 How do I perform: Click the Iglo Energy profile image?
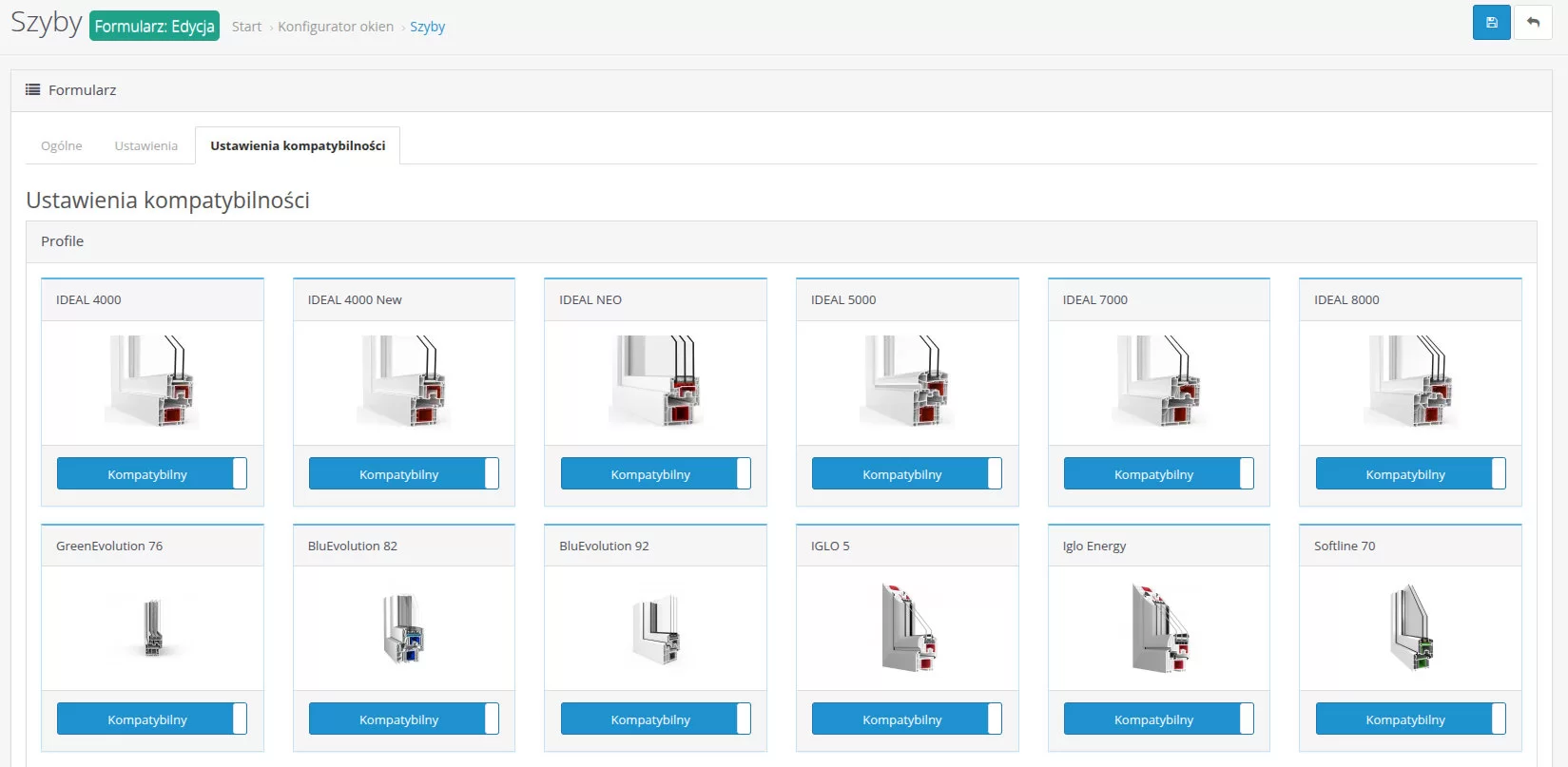(1159, 628)
